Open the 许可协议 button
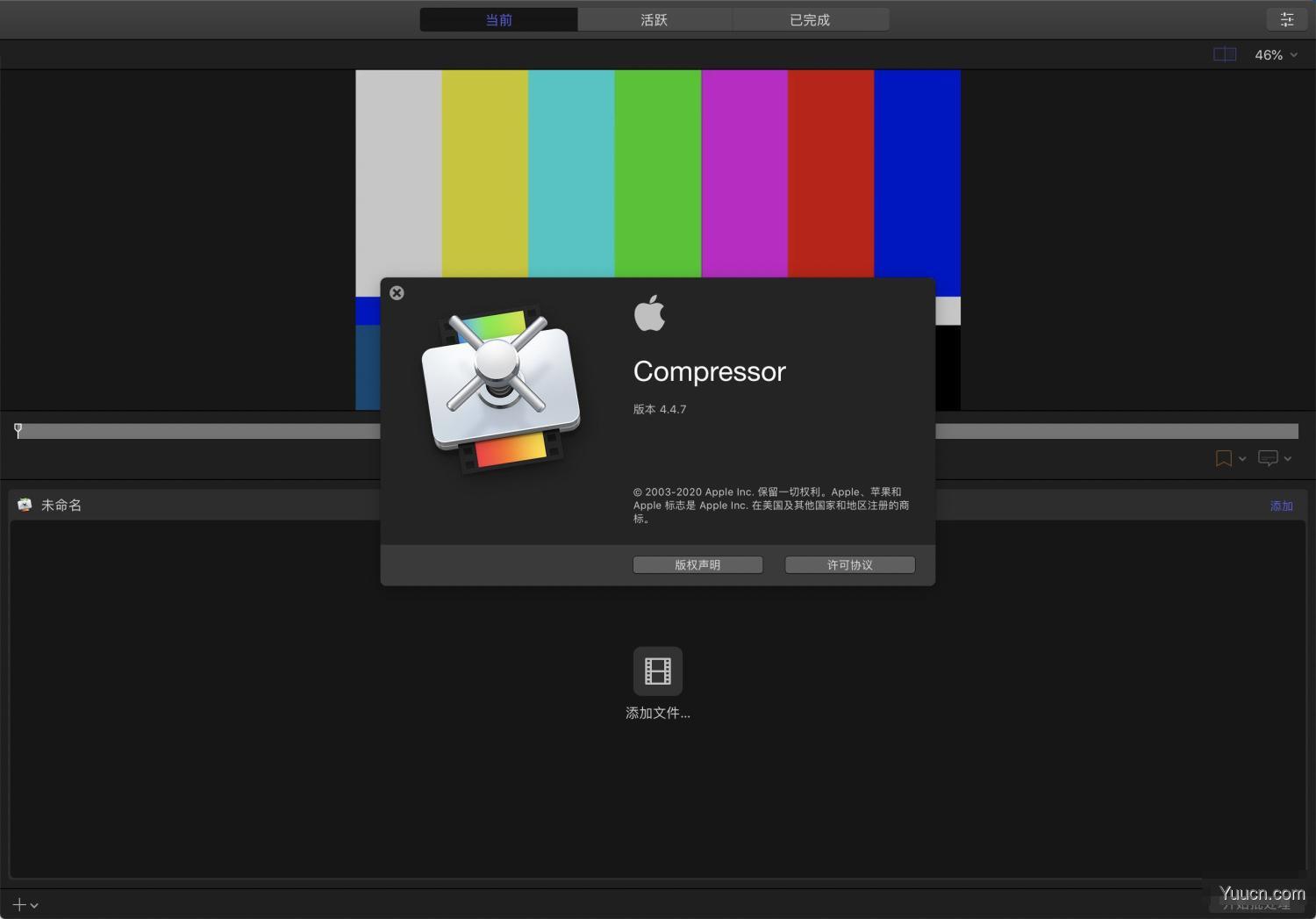This screenshot has width=1316, height=919. tap(849, 564)
